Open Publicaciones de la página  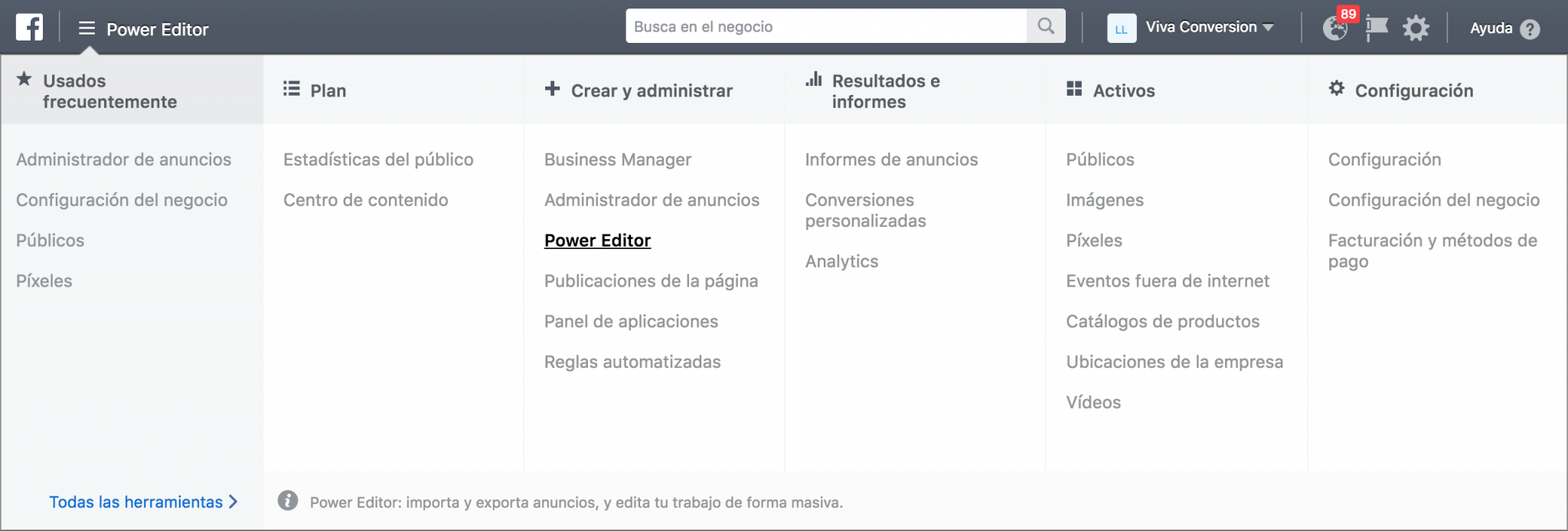point(651,281)
